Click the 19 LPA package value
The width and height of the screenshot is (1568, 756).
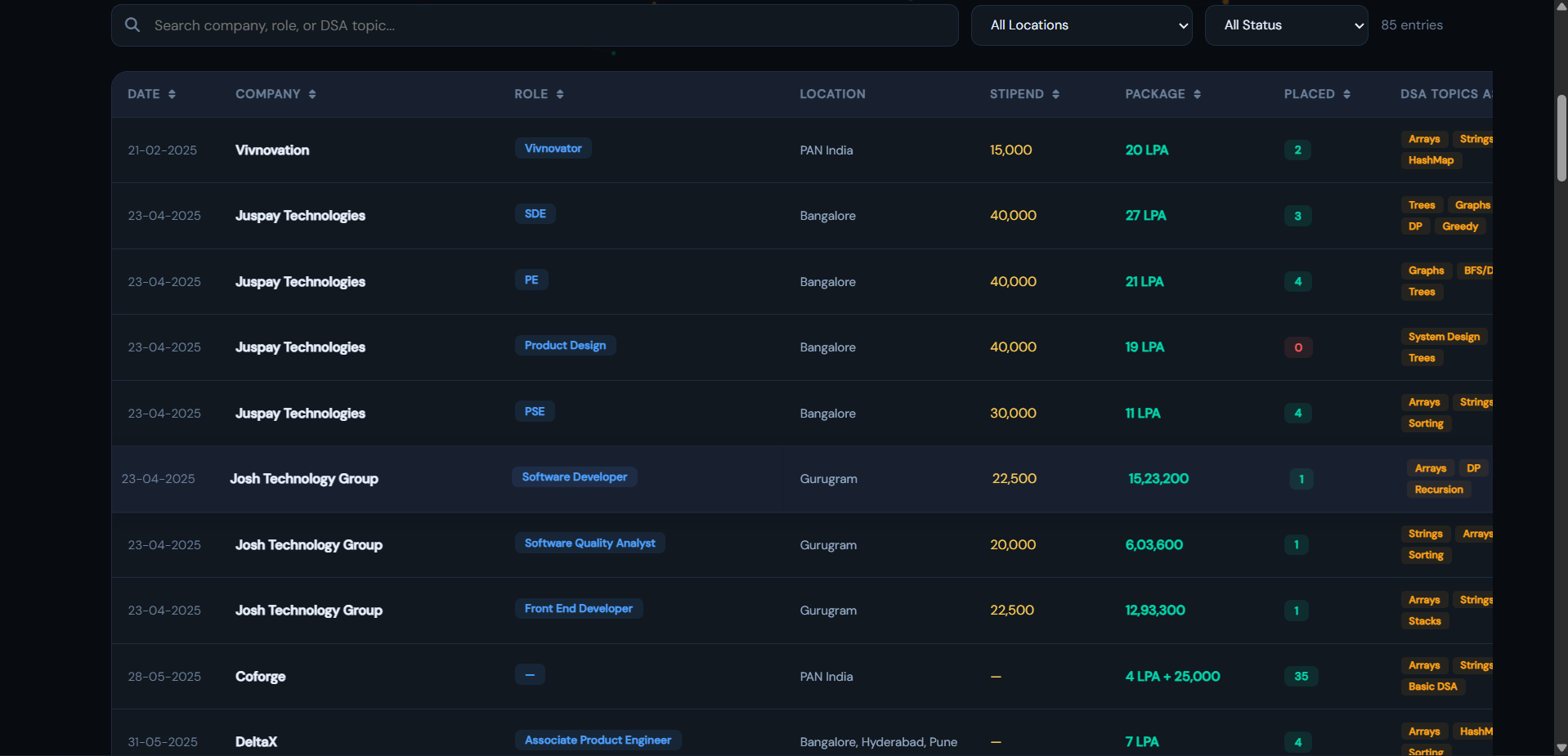coord(1145,347)
